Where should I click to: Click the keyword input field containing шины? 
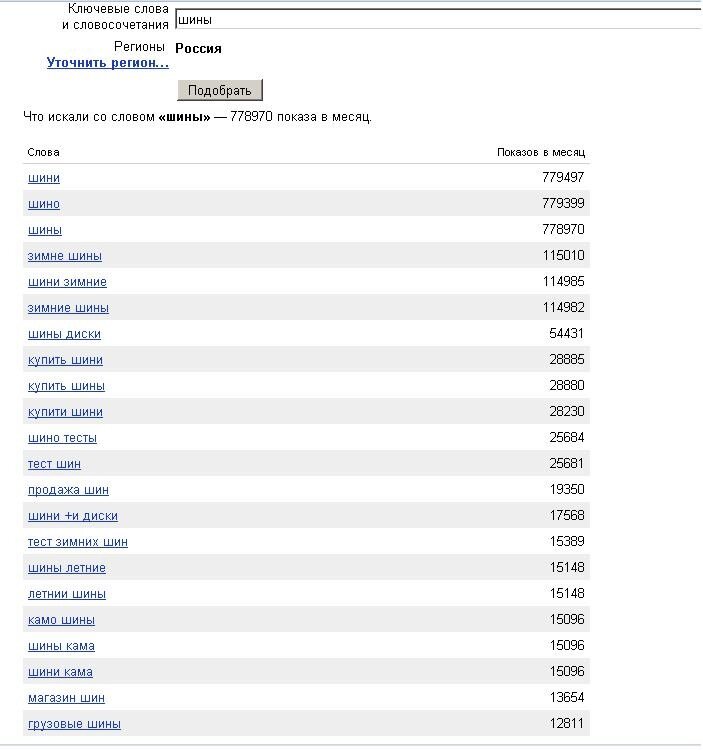(438, 19)
